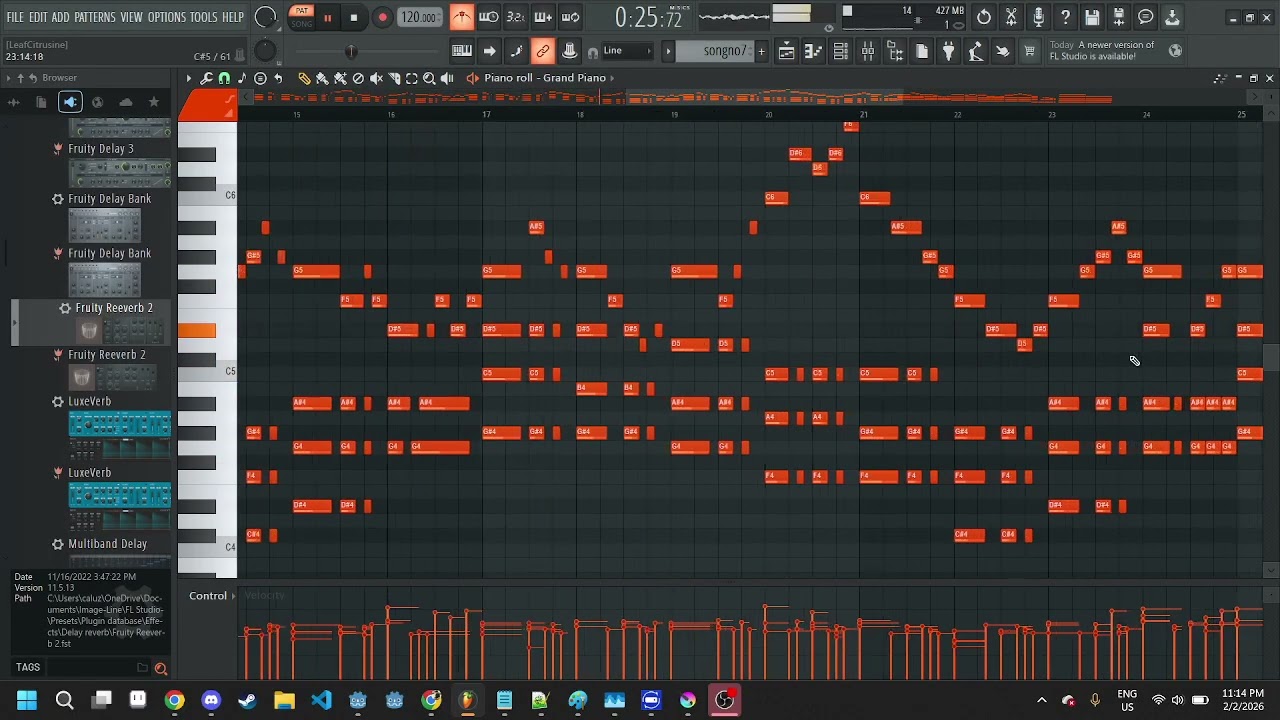Open the OPTIONS menu
The height and width of the screenshot is (720, 1280).
point(167,17)
